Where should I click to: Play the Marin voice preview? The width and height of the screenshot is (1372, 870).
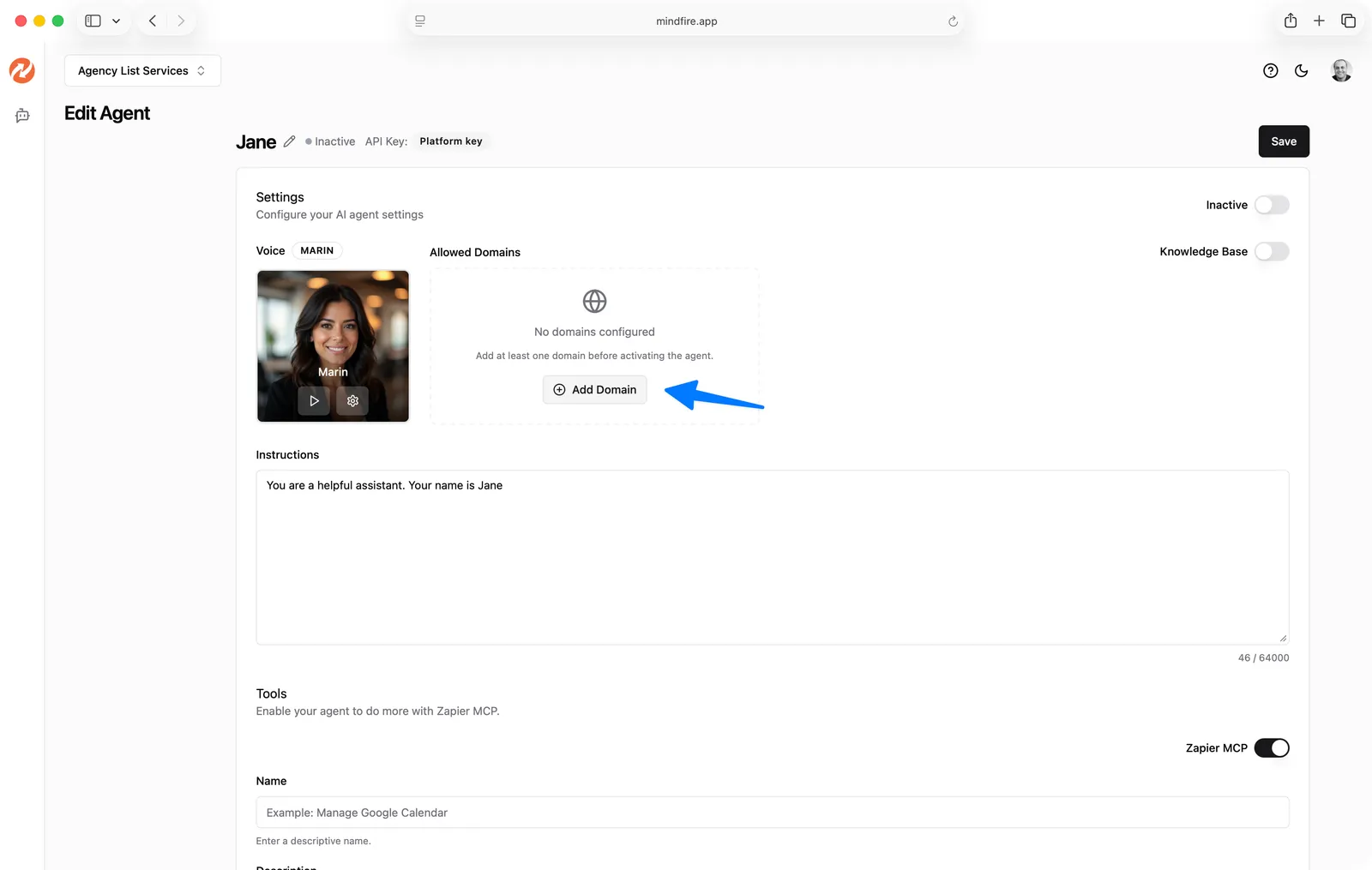[314, 400]
